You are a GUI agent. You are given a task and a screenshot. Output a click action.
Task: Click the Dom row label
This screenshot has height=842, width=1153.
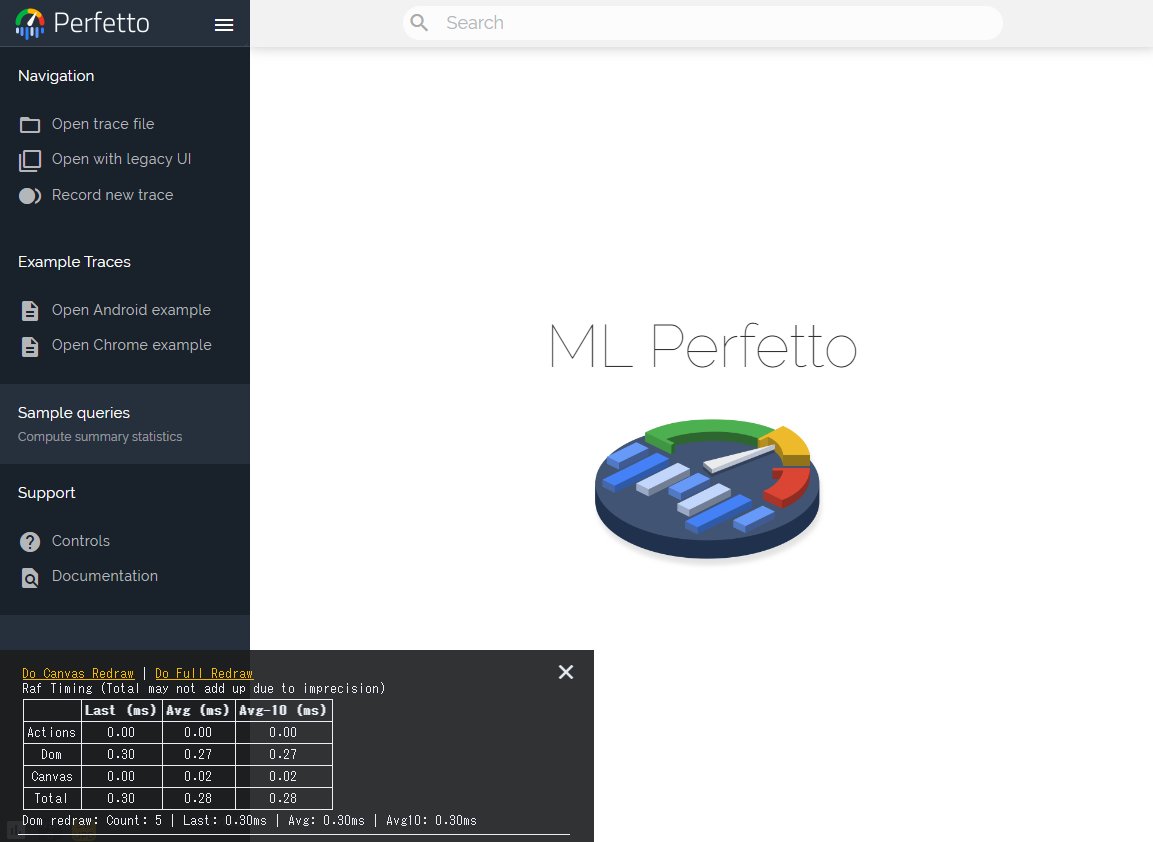(x=51, y=754)
